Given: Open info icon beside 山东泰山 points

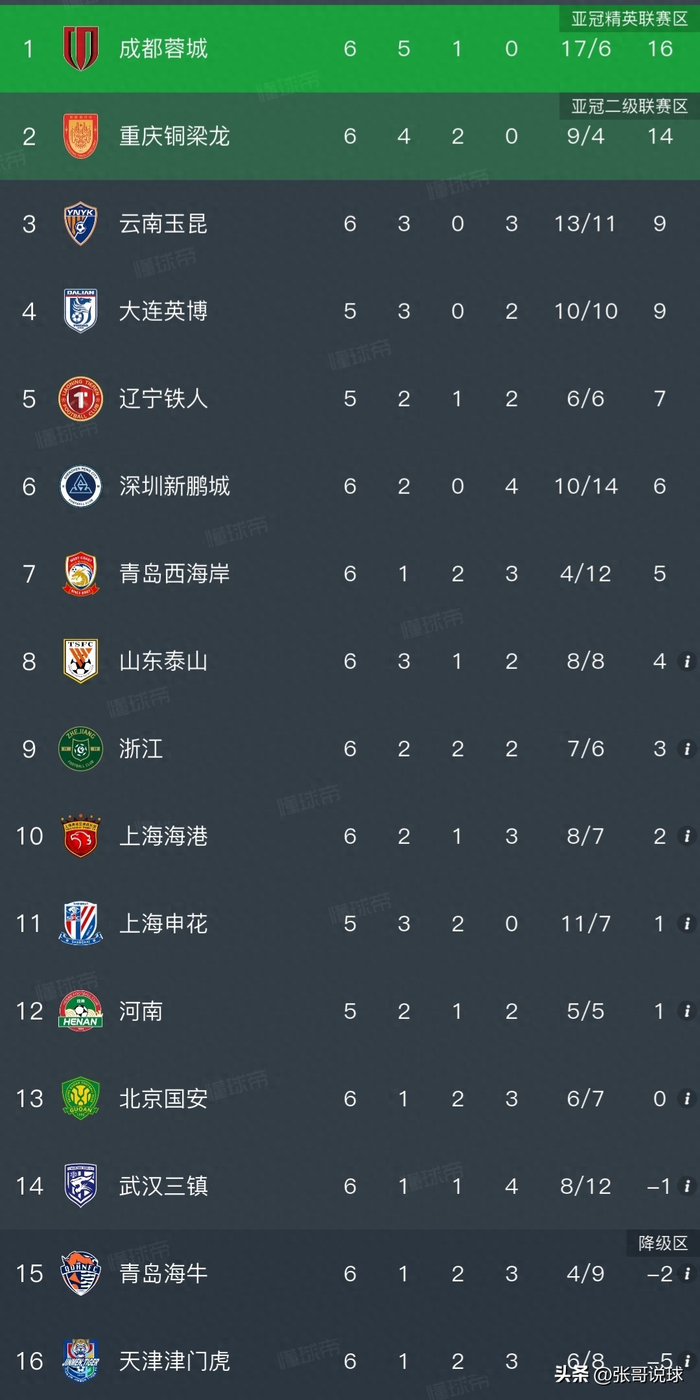Looking at the screenshot, I should (x=686, y=661).
